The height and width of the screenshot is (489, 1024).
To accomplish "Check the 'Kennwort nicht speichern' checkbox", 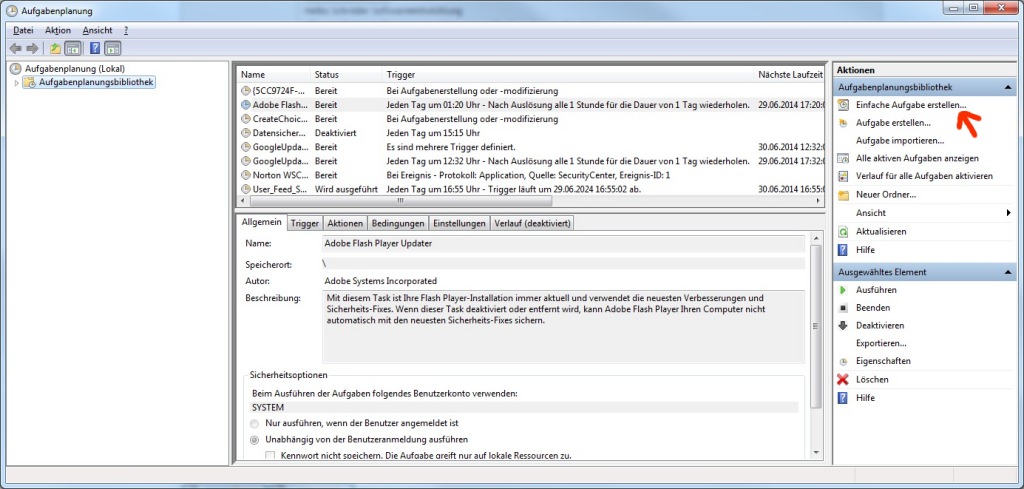I will (x=270, y=455).
